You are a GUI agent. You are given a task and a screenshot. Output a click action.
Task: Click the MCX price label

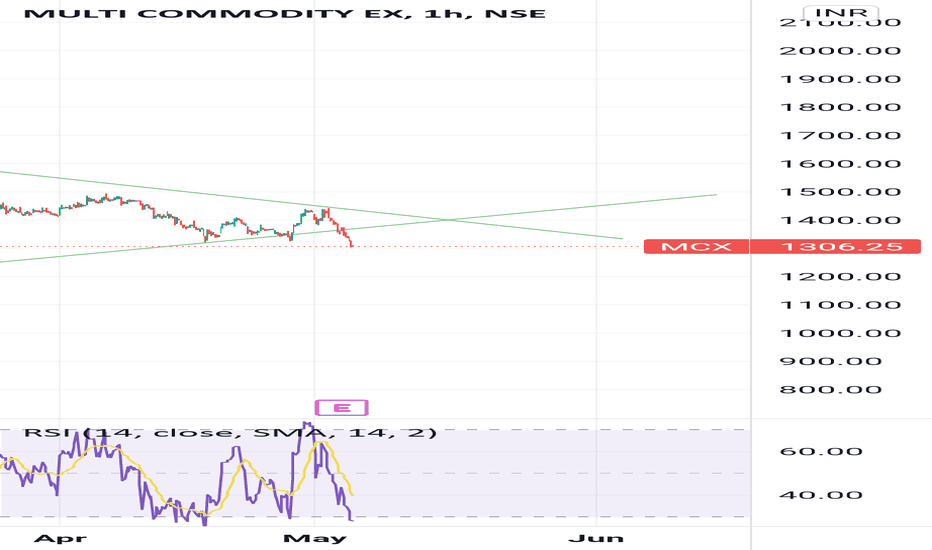point(696,247)
